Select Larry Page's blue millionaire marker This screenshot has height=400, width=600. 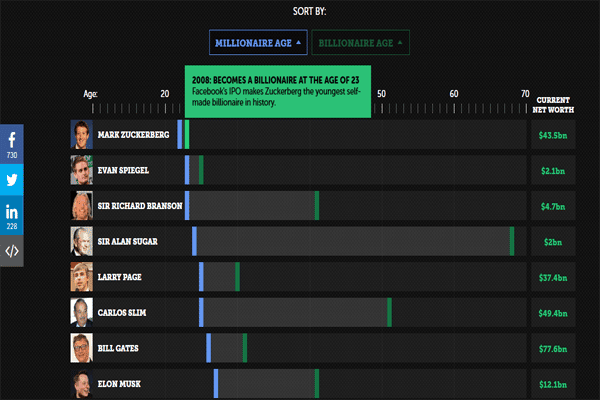[201, 277]
